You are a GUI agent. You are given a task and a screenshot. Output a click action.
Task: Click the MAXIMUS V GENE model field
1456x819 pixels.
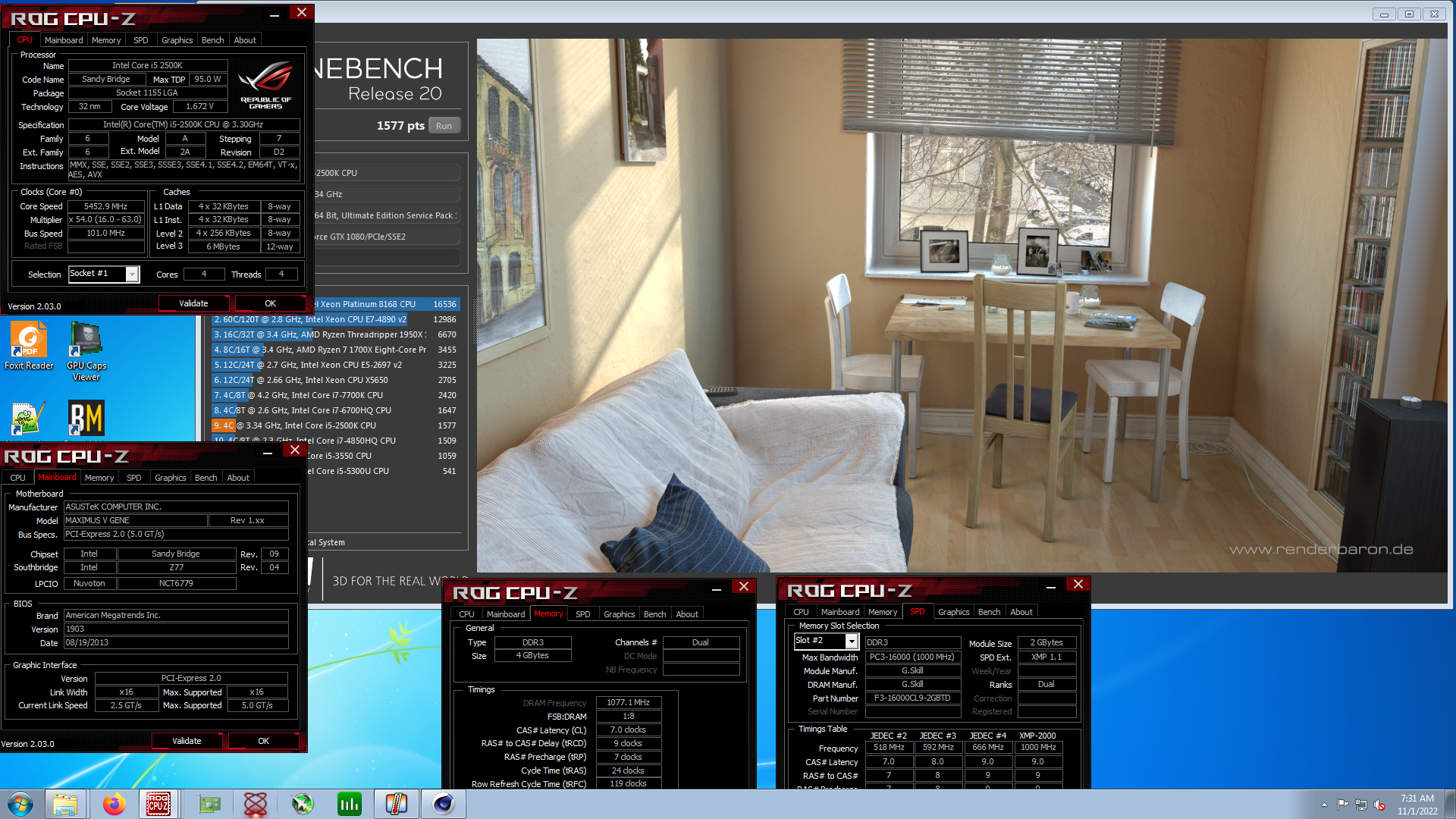(136, 521)
